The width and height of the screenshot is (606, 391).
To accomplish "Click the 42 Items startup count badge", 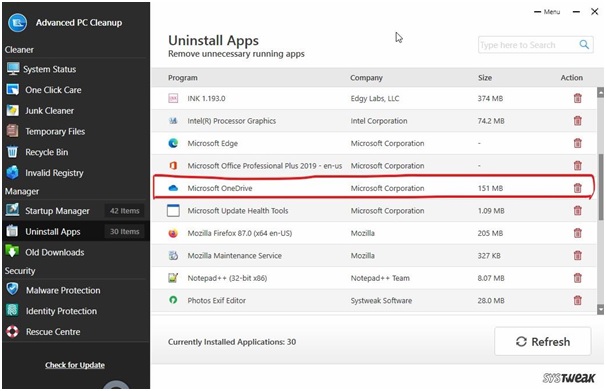I will 124,211.
